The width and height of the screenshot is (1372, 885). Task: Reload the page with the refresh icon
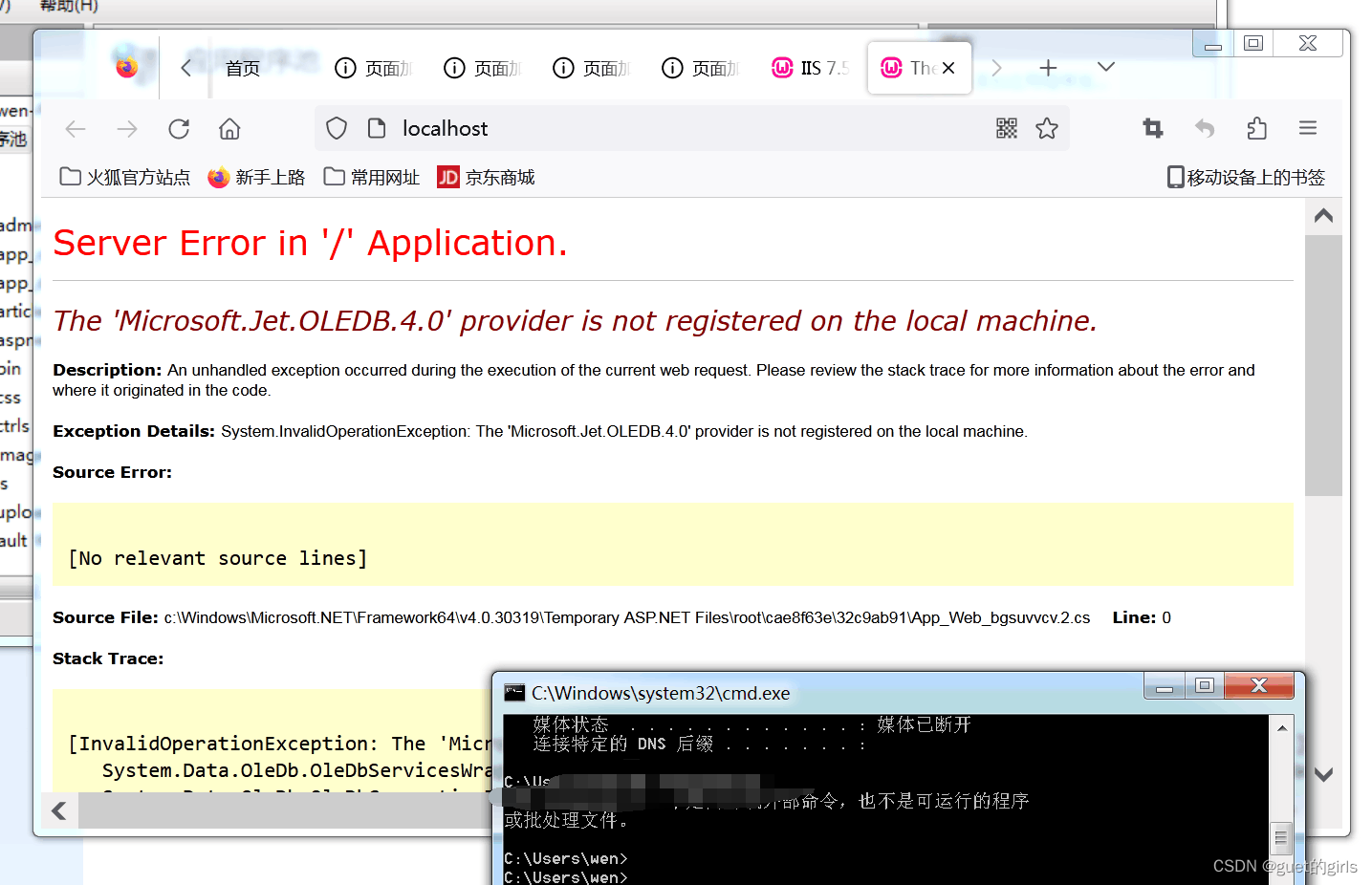click(178, 128)
